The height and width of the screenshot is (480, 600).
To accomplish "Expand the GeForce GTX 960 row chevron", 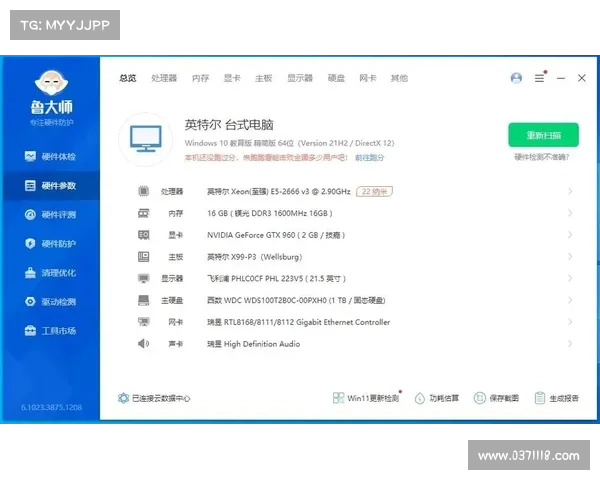I will 570,235.
